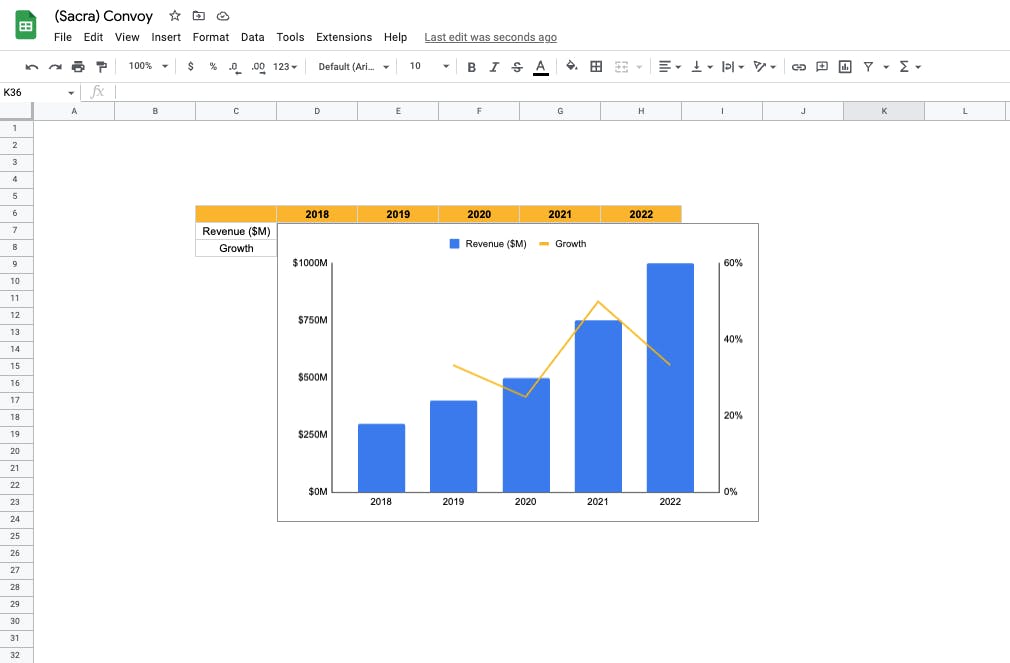Screen dimensions: 1010x663
Task: Select the 2022 revenue bar in the chart
Action: tap(671, 378)
